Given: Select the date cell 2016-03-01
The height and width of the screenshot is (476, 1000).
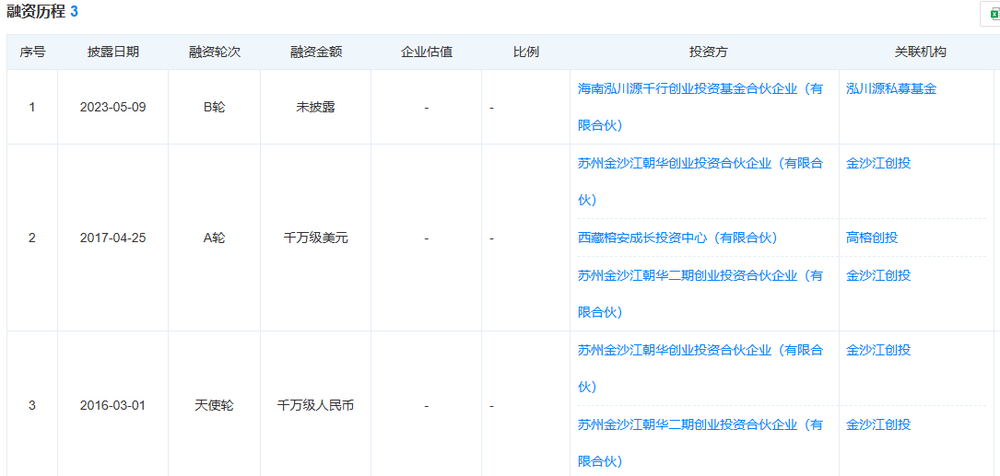Looking at the screenshot, I should tap(113, 405).
